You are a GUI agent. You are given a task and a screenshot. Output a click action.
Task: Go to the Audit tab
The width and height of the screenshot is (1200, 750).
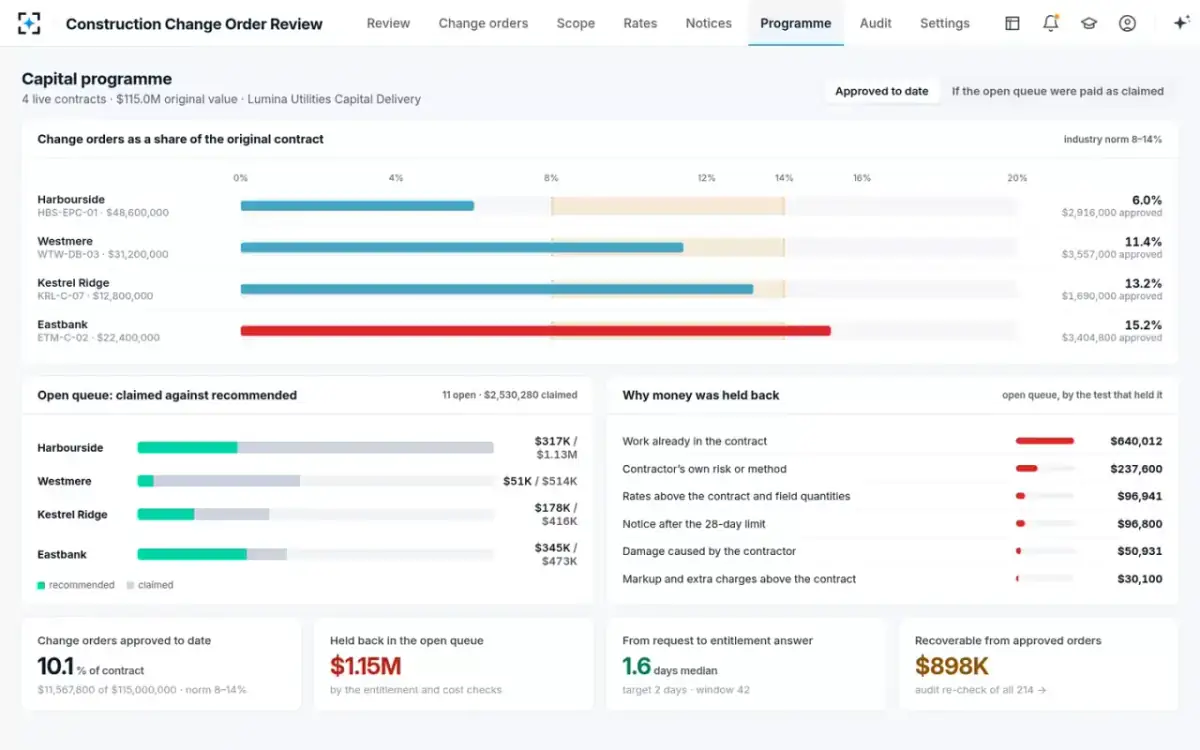tap(875, 23)
